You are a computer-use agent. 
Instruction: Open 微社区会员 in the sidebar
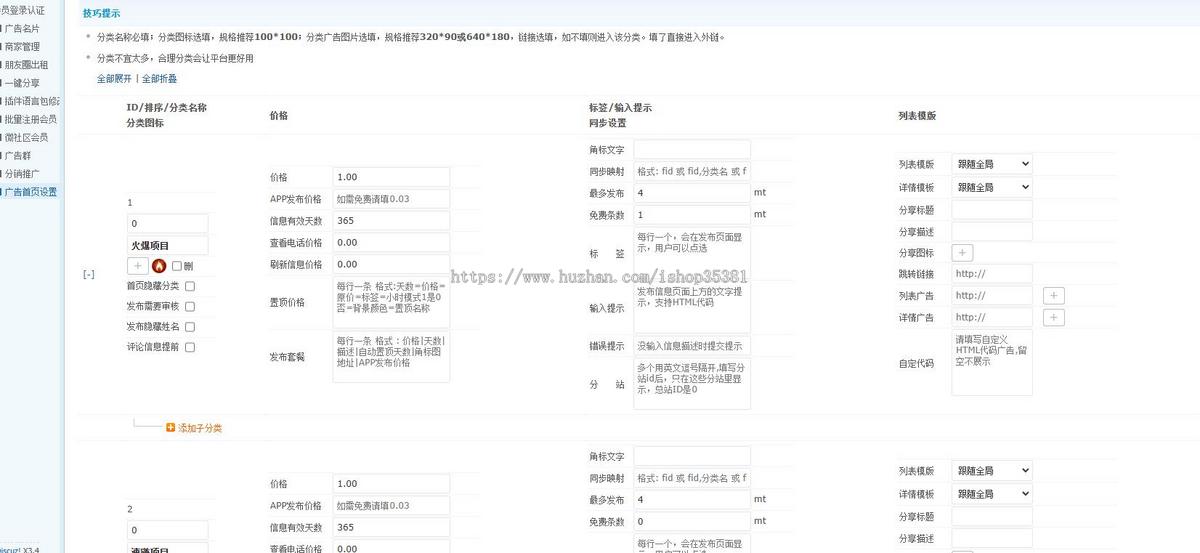tap(26, 137)
